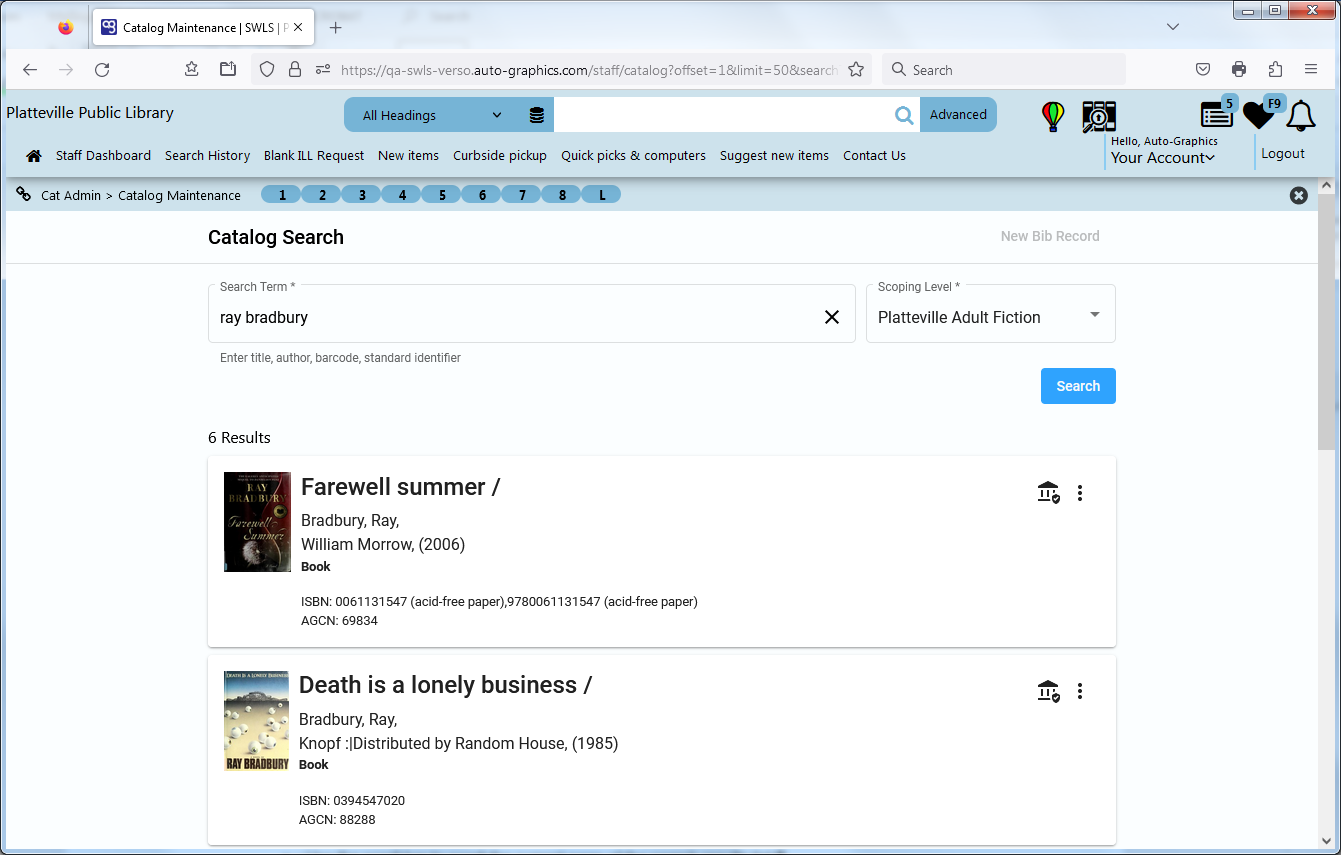Screen dimensions: 1341x855
Task: Select numbered pill 2
Action: pyautogui.click(x=322, y=195)
